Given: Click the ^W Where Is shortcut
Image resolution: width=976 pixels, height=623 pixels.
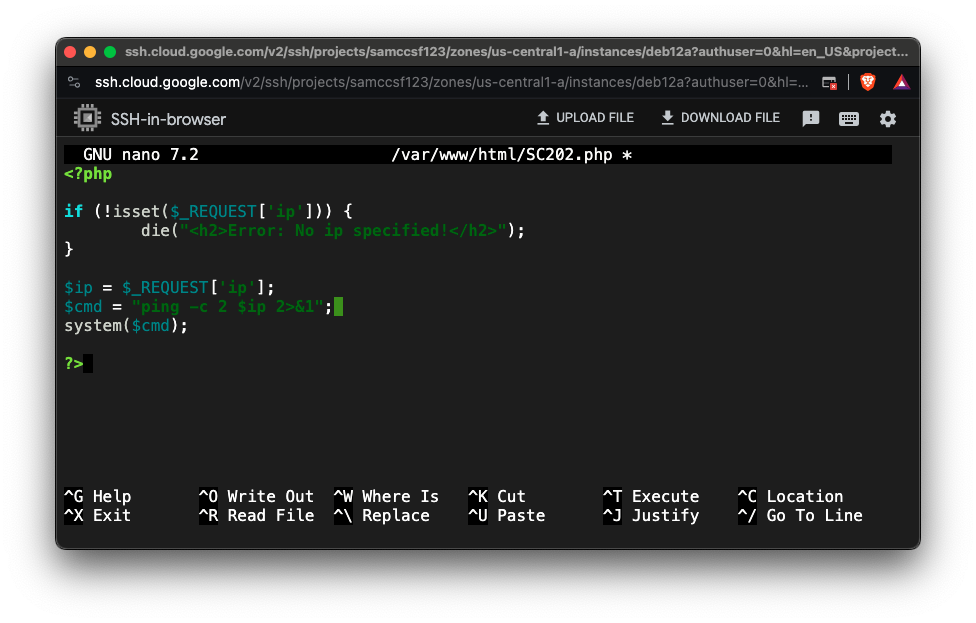Looking at the screenshot, I should [386, 496].
